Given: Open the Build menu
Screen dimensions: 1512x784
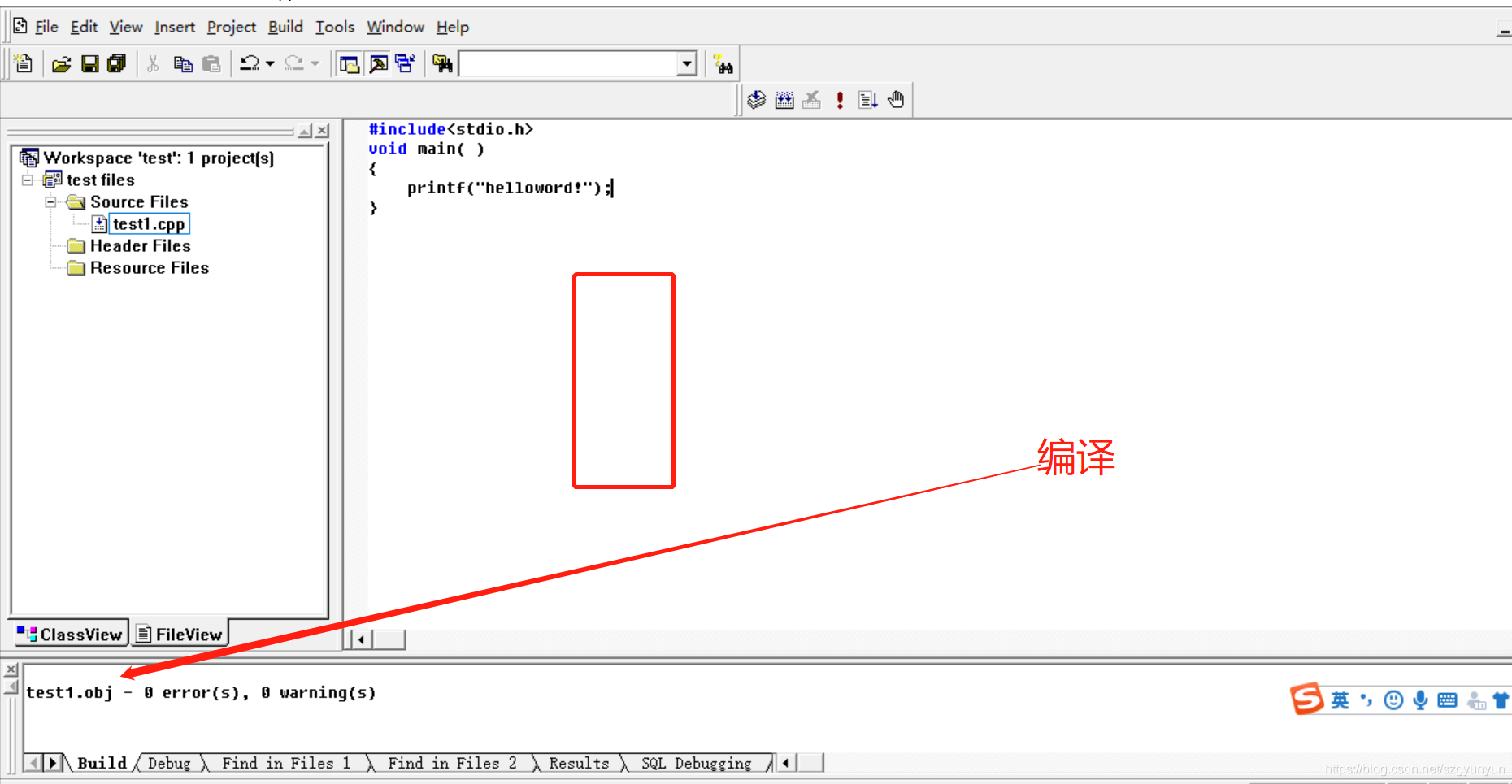Looking at the screenshot, I should coord(285,27).
